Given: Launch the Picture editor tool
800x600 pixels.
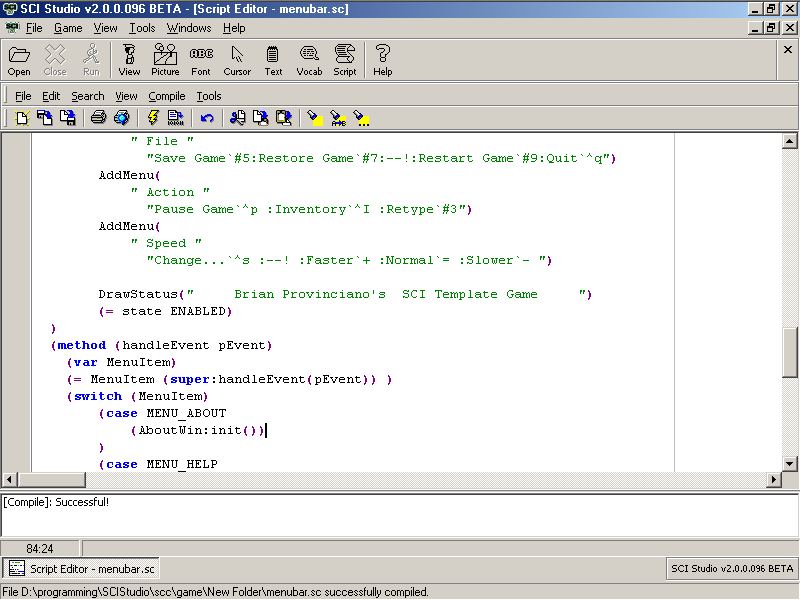Looking at the screenshot, I should point(165,60).
